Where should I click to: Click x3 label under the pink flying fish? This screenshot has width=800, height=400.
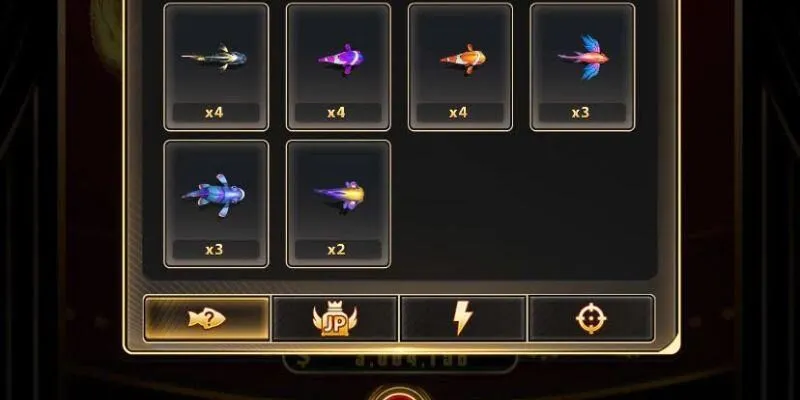582,112
